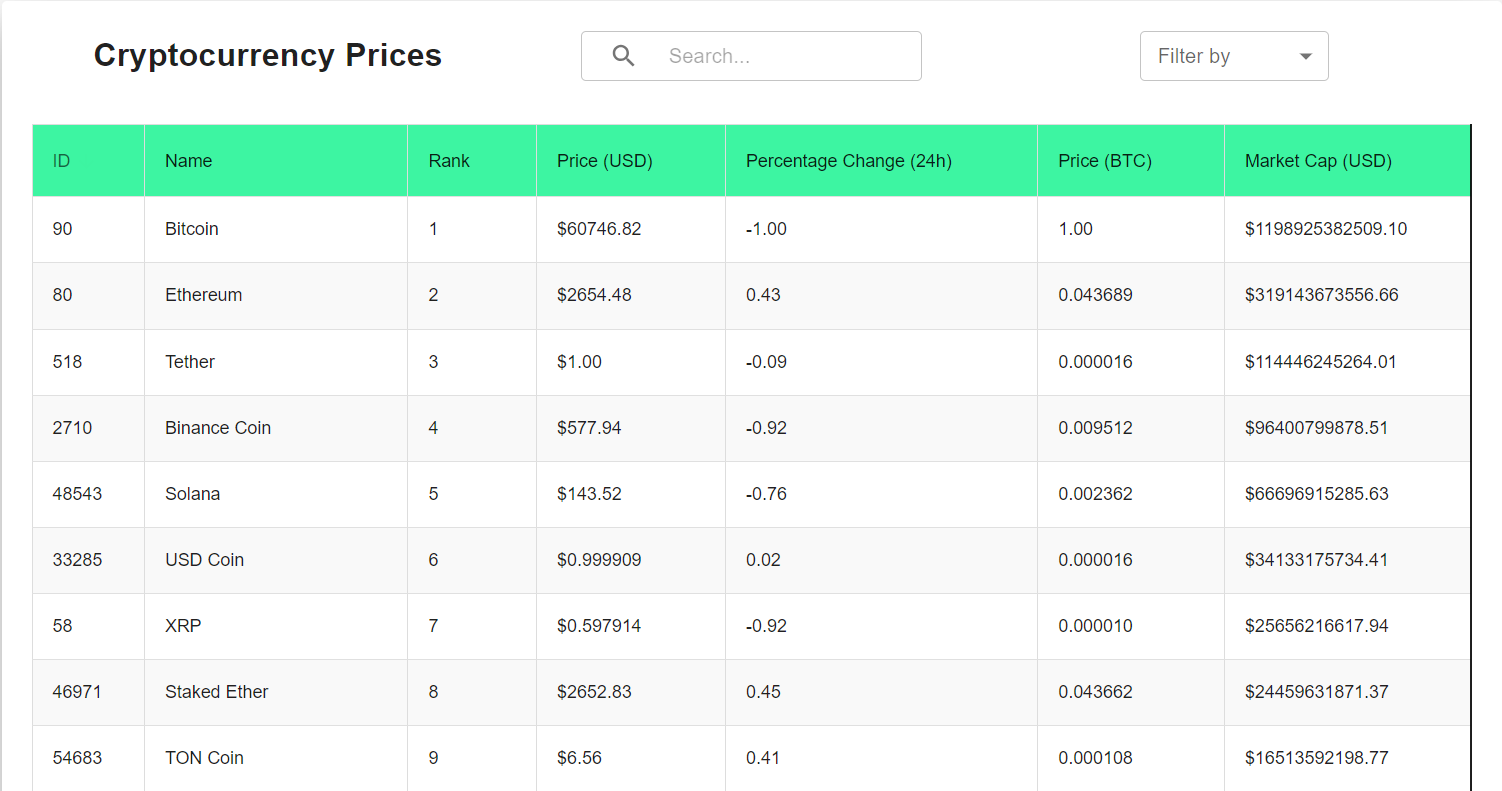This screenshot has width=1502, height=791.
Task: Select the Staked Ether name cell
Action: [x=276, y=692]
